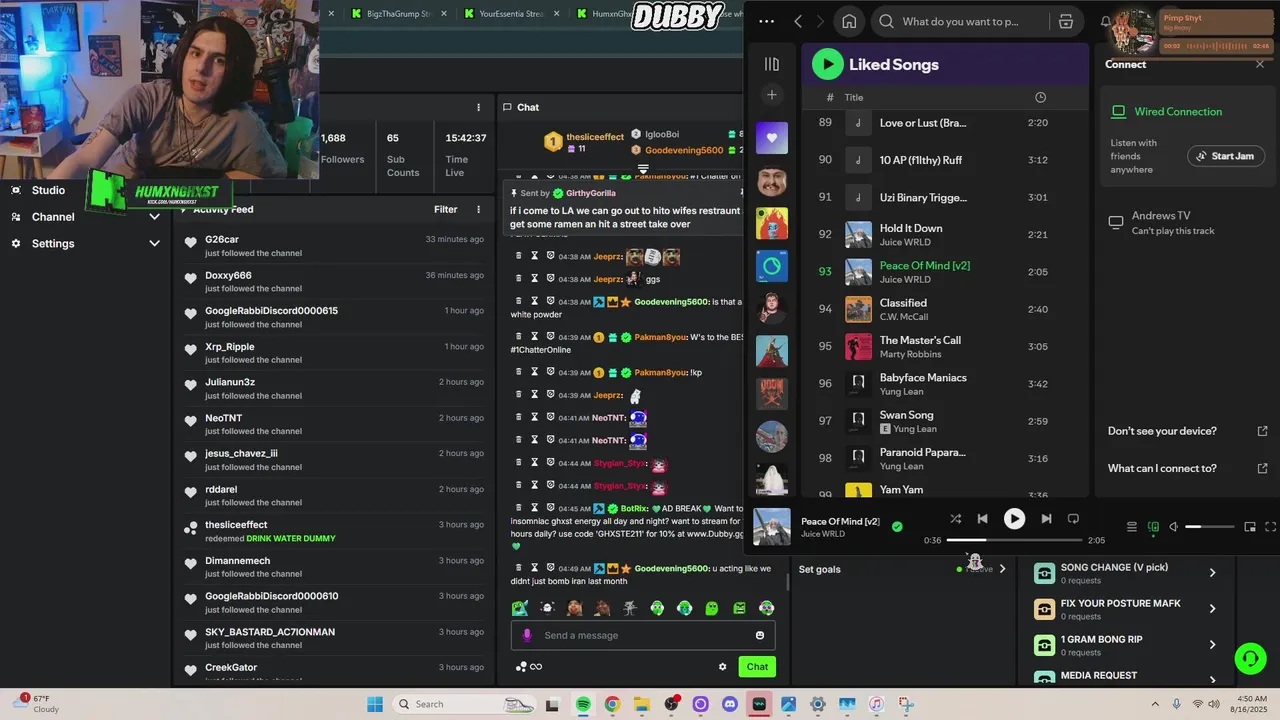Close the Spotify Connect panel
Image resolution: width=1280 pixels, height=720 pixels.
click(1260, 64)
